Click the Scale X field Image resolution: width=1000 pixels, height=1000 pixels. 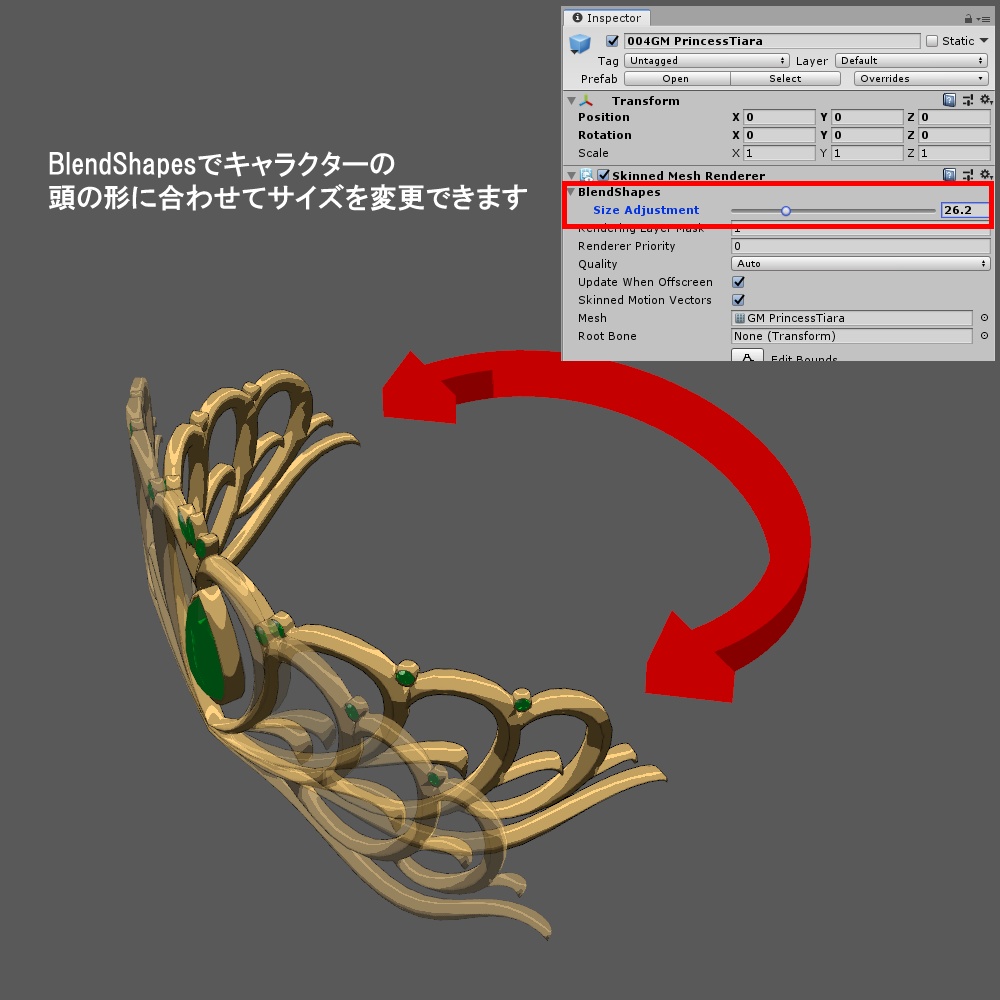coord(779,153)
